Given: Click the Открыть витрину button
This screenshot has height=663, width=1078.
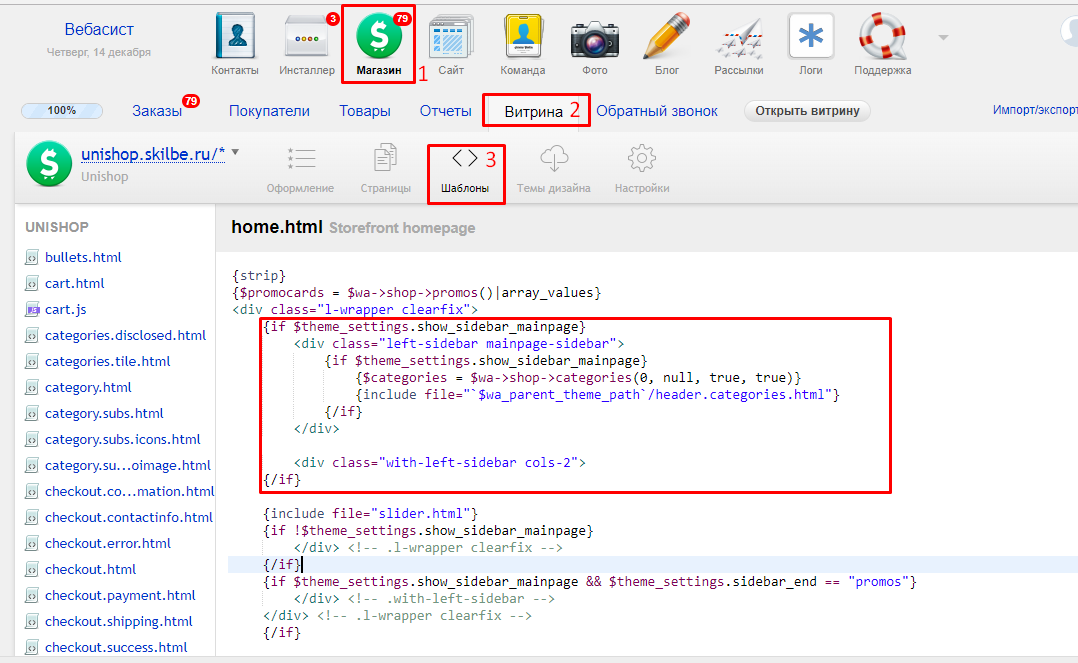Looking at the screenshot, I should pyautogui.click(x=807, y=111).
